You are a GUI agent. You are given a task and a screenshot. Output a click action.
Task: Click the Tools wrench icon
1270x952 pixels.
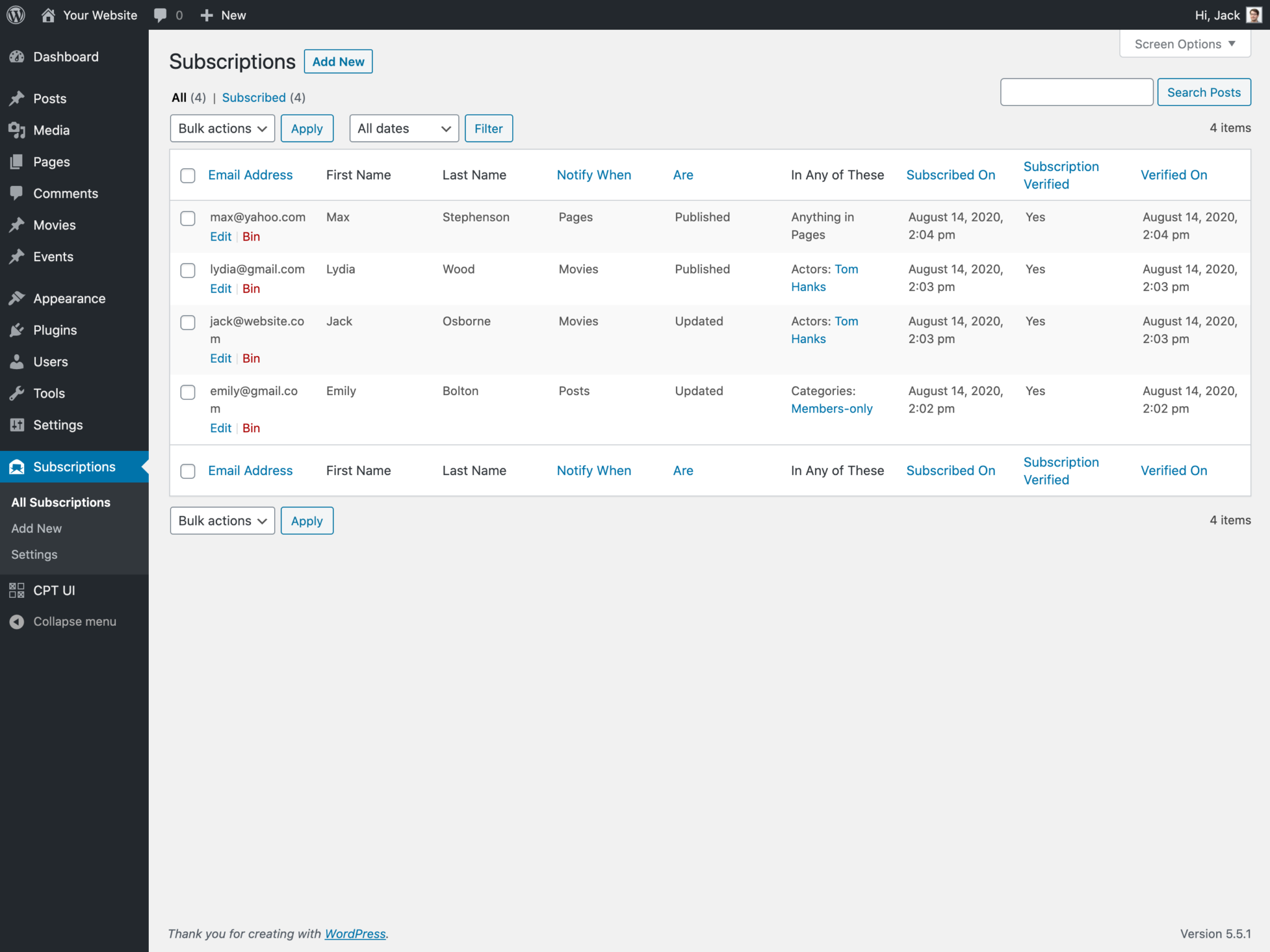pyautogui.click(x=18, y=393)
